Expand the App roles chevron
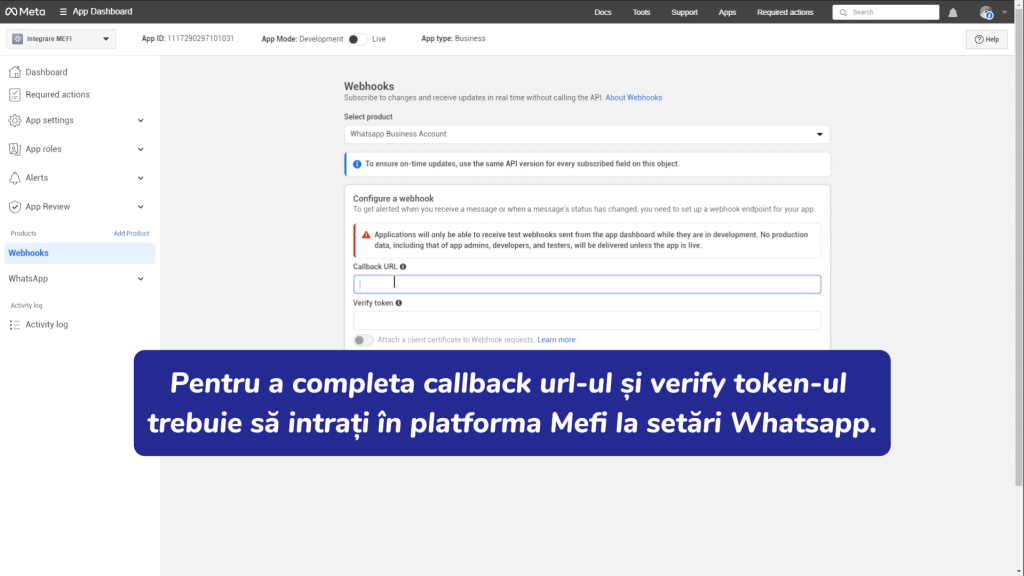Screen dimensions: 1024x576 [140, 149]
